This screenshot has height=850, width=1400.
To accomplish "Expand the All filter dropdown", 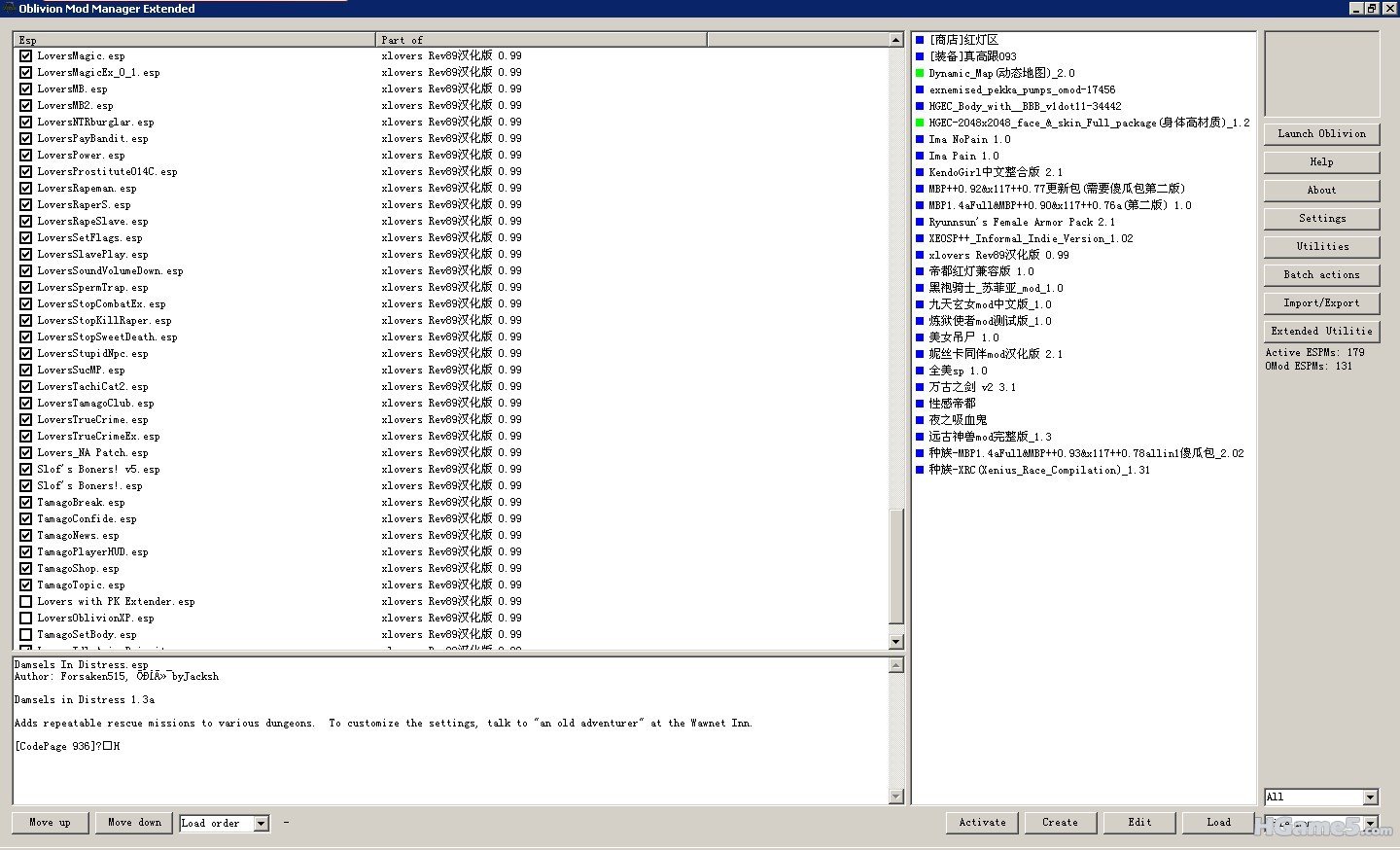I will click(1370, 797).
